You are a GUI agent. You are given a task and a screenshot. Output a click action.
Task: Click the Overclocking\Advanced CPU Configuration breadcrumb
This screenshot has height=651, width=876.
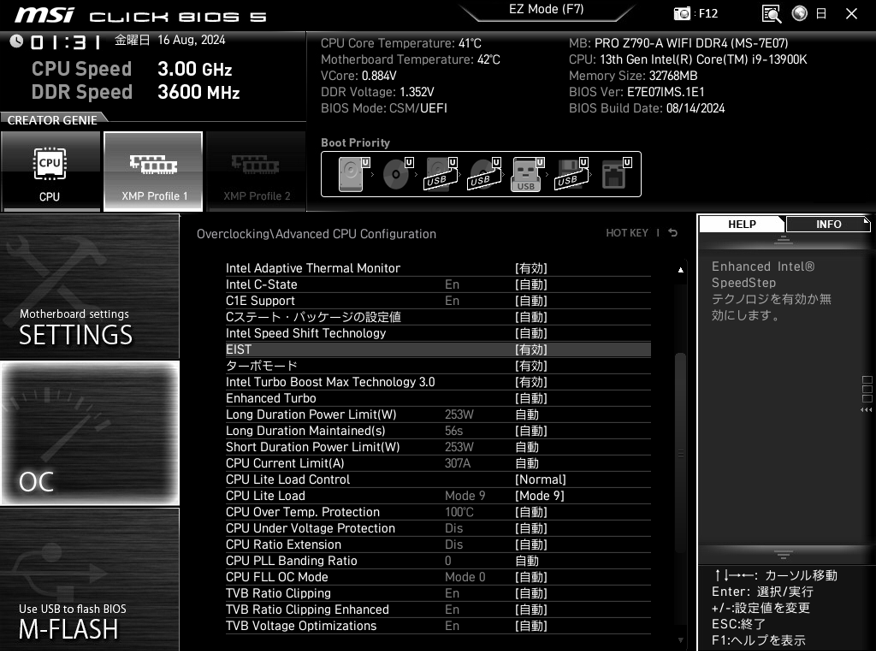pos(316,234)
